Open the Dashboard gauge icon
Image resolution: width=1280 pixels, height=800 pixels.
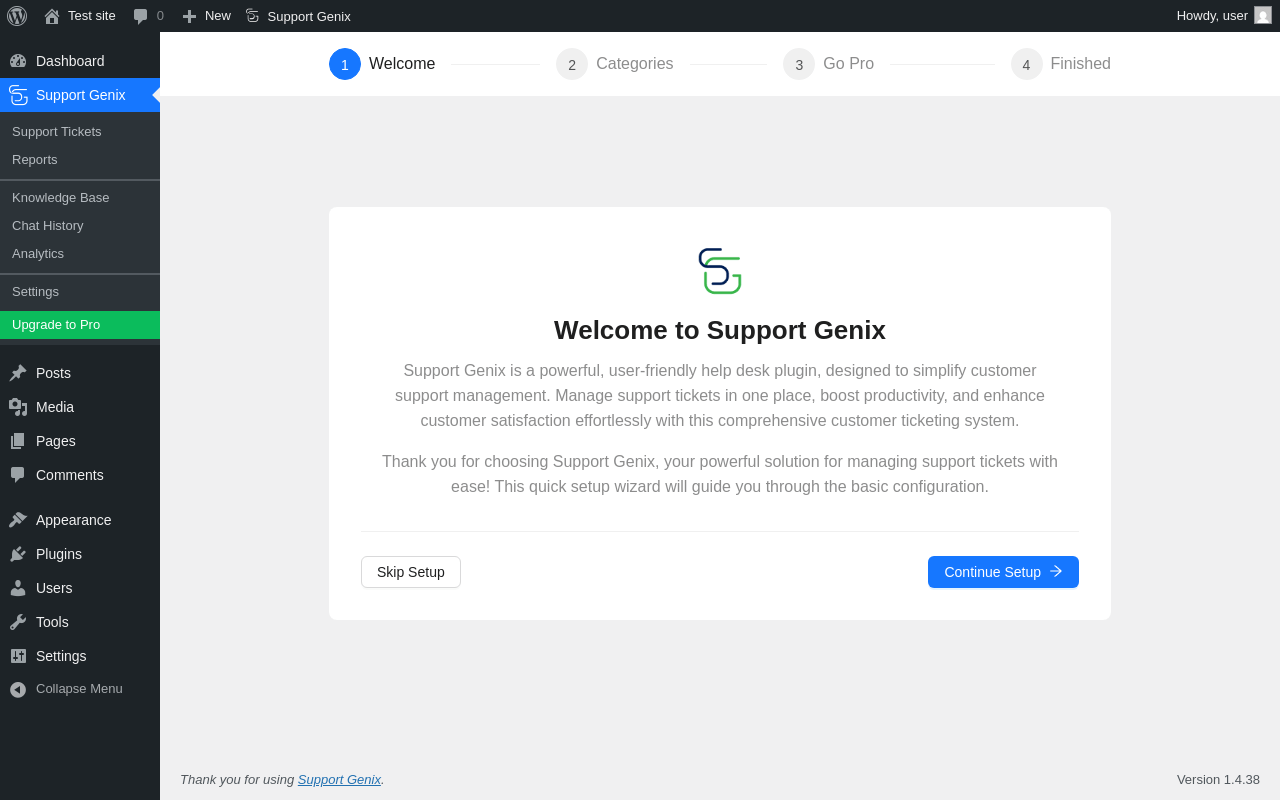tap(18, 61)
